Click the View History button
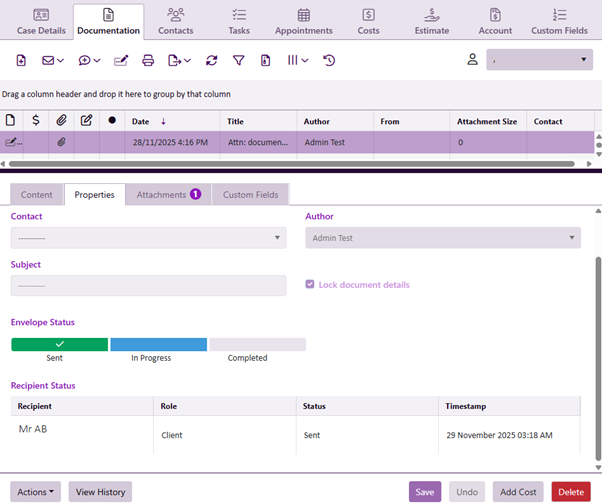602x504 pixels. tap(100, 492)
